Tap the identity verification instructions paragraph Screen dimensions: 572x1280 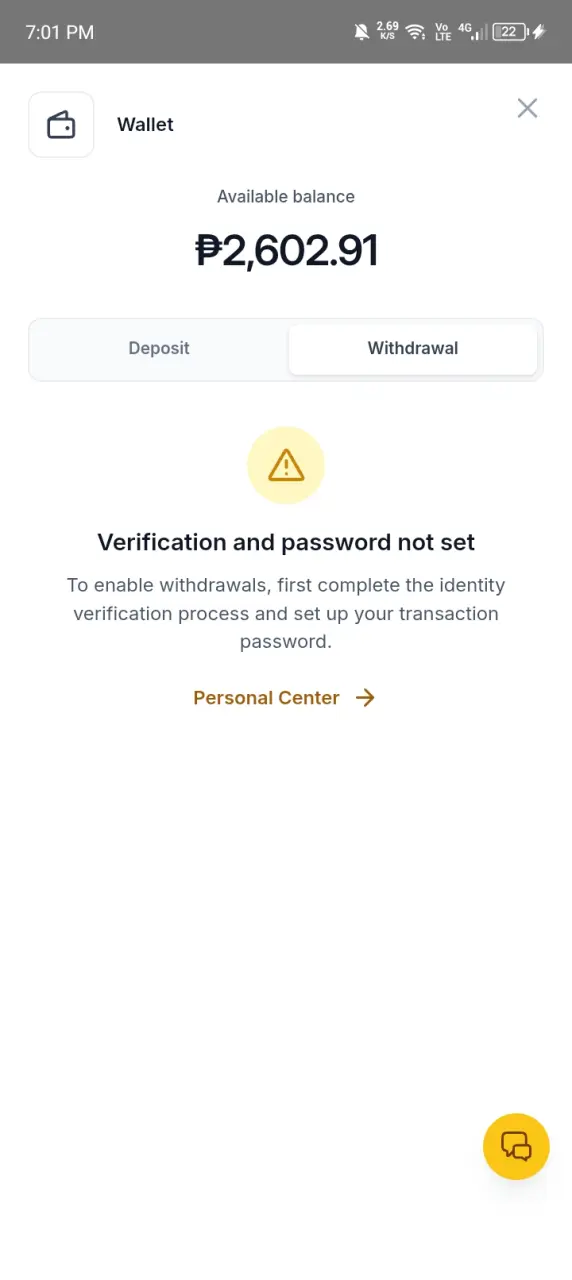(x=286, y=613)
